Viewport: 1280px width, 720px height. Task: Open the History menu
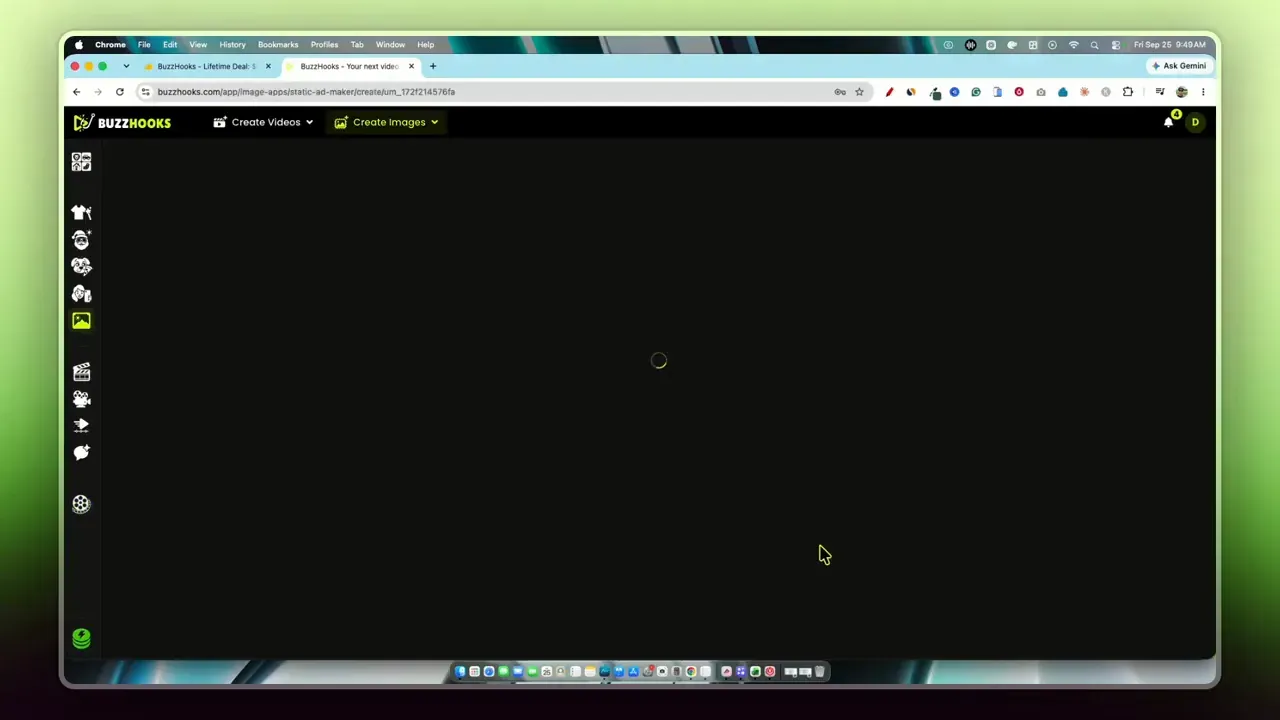click(x=232, y=45)
